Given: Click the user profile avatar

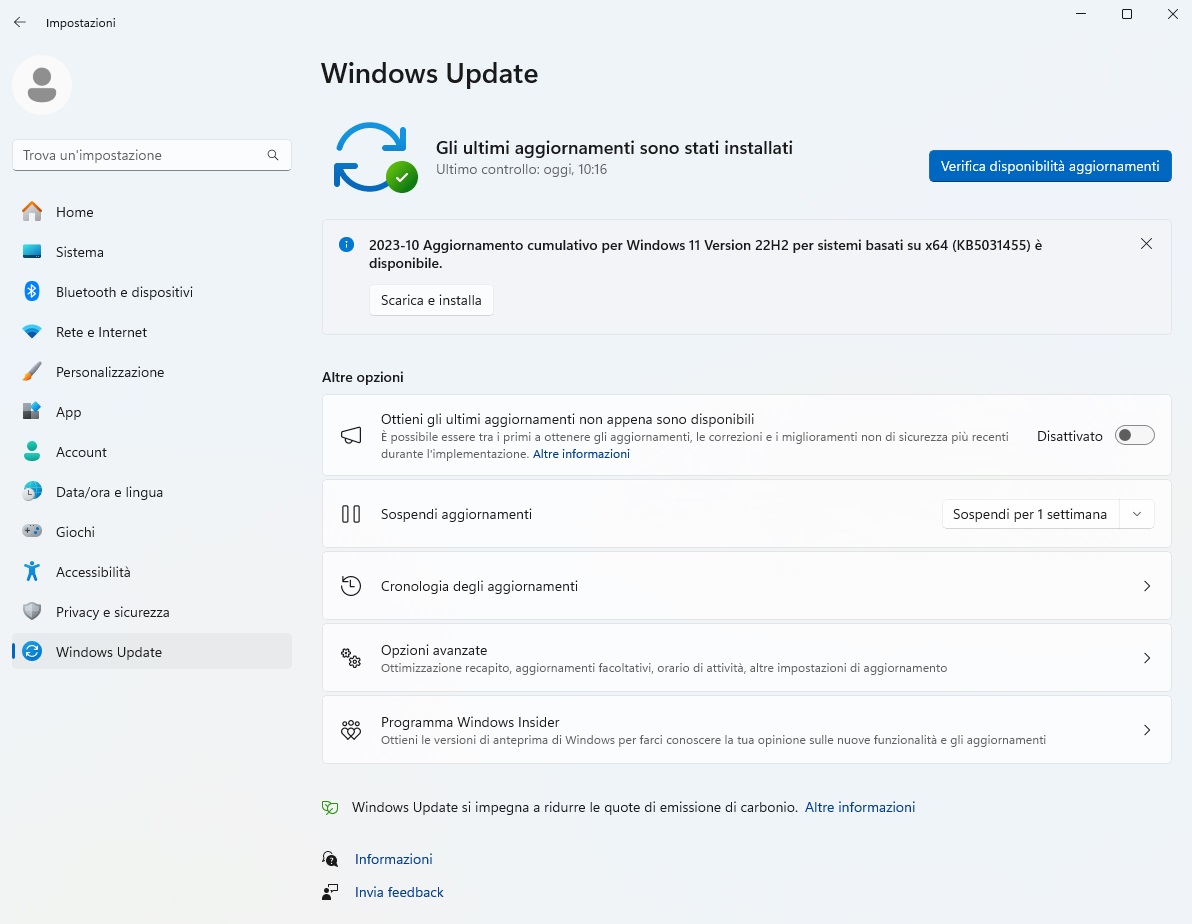Looking at the screenshot, I should [x=42, y=85].
